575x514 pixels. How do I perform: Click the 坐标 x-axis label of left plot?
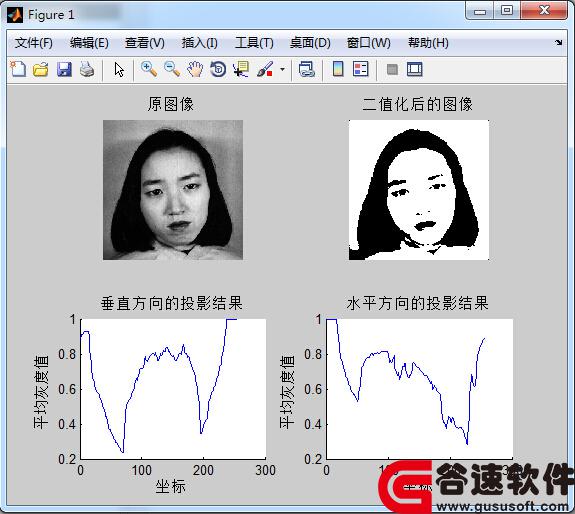[171, 486]
